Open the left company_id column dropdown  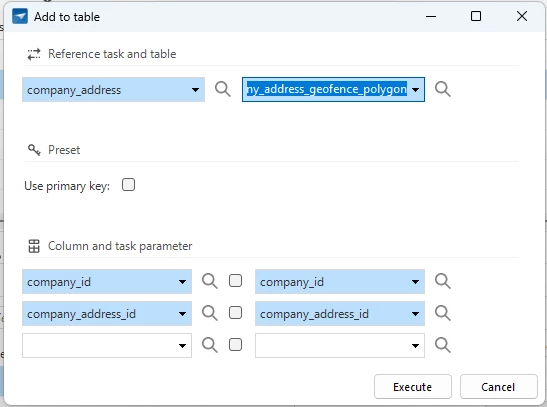pyautogui.click(x=107, y=281)
